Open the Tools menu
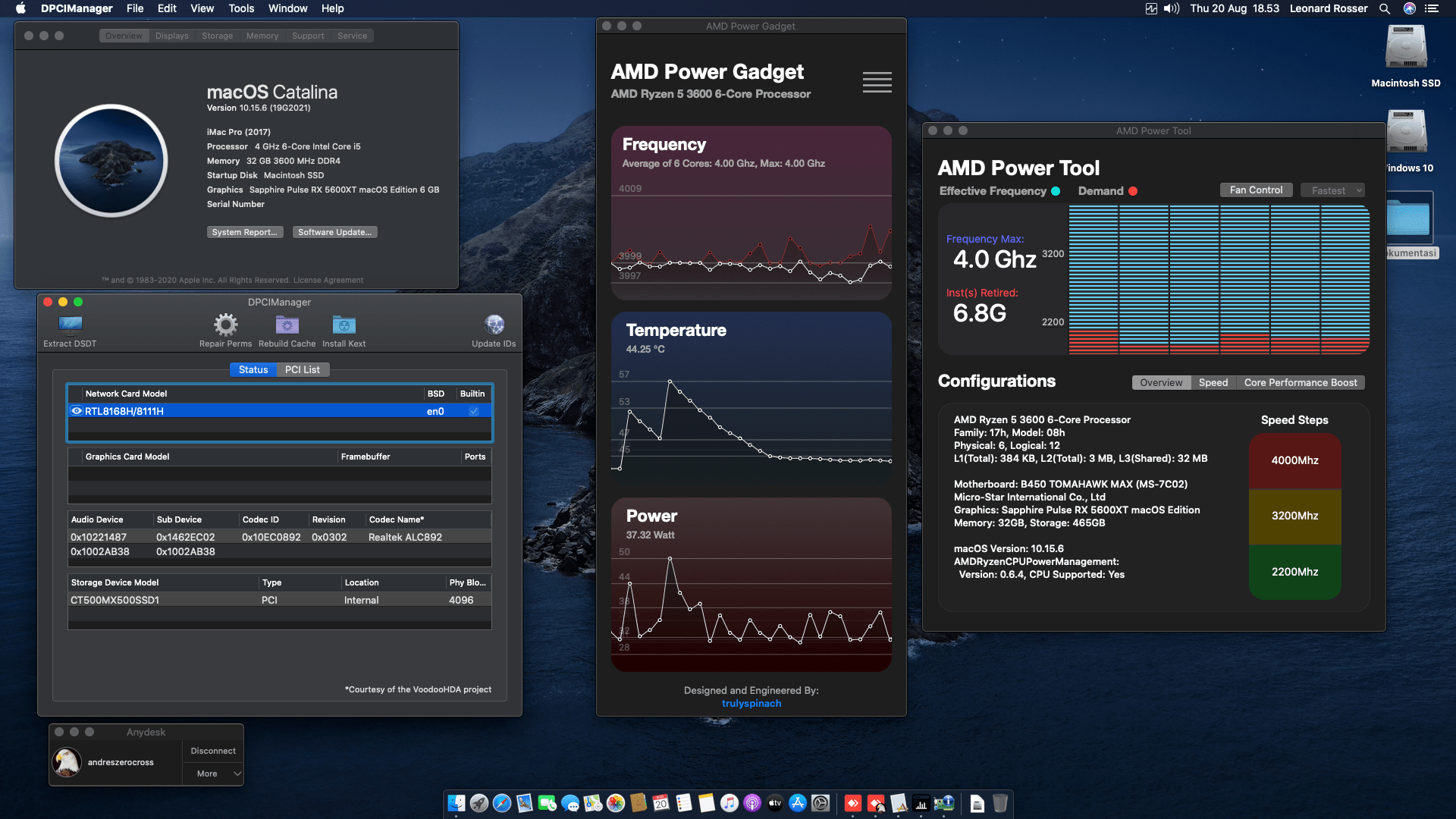This screenshot has width=1456, height=819. click(240, 8)
